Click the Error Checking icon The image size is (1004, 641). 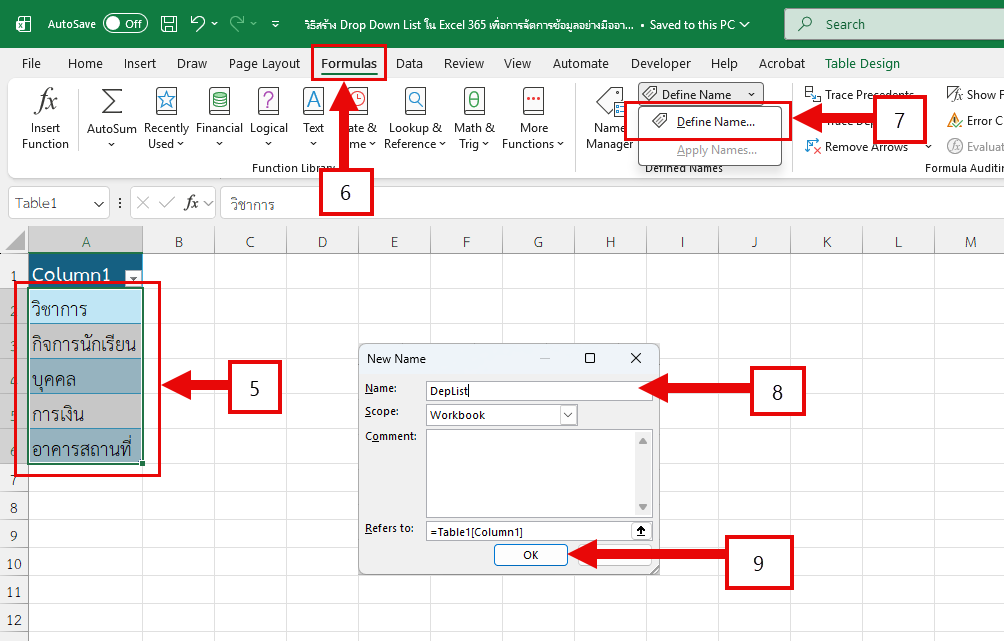pyautogui.click(x=955, y=120)
